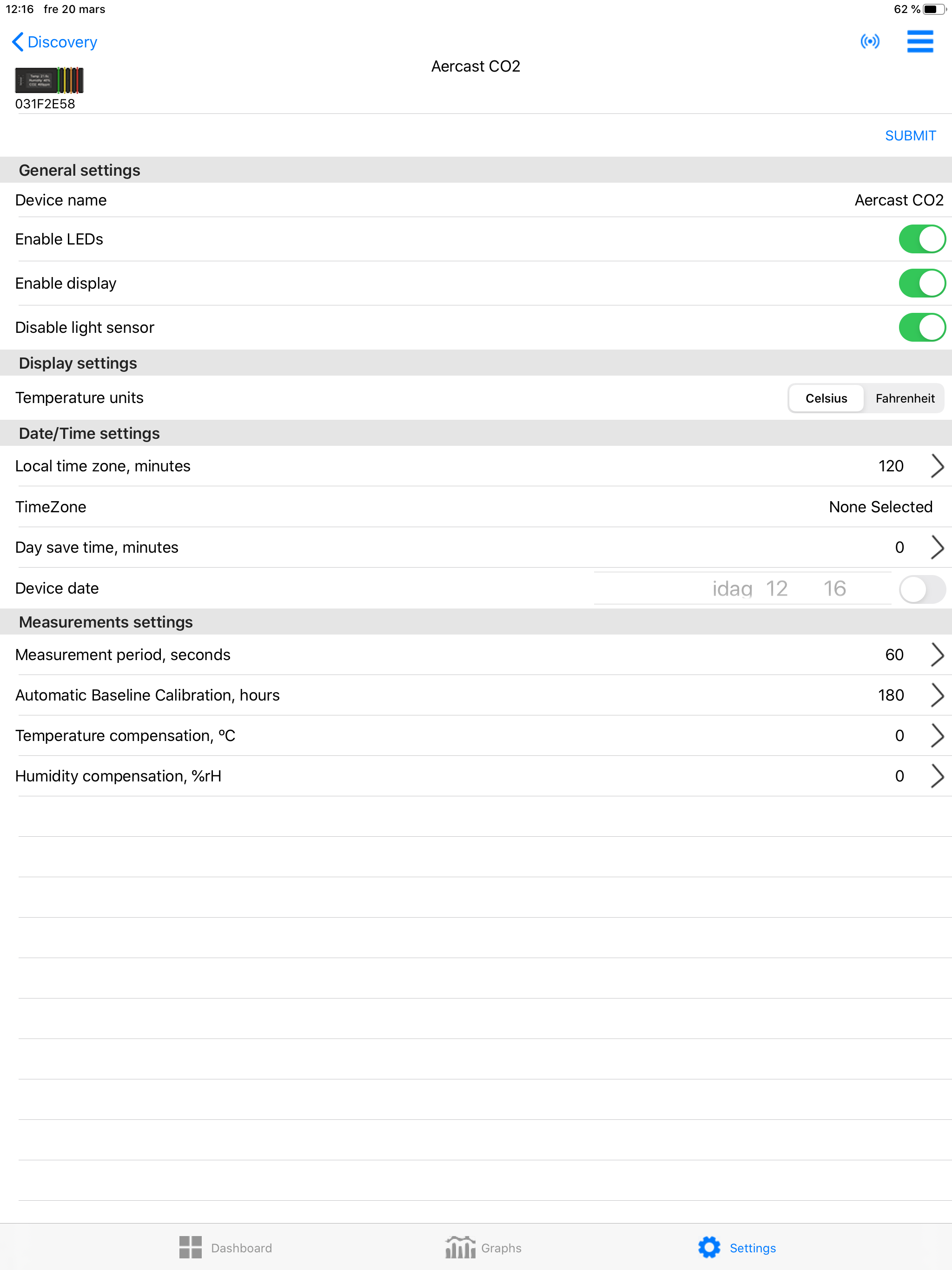Turn on the Device date switch
Screen dimensions: 952x1270
[x=922, y=589]
